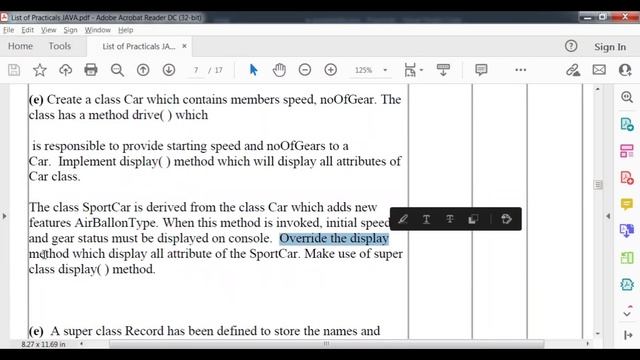Click the upload to cloud icon
The image size is (640, 360).
tap(65, 70)
